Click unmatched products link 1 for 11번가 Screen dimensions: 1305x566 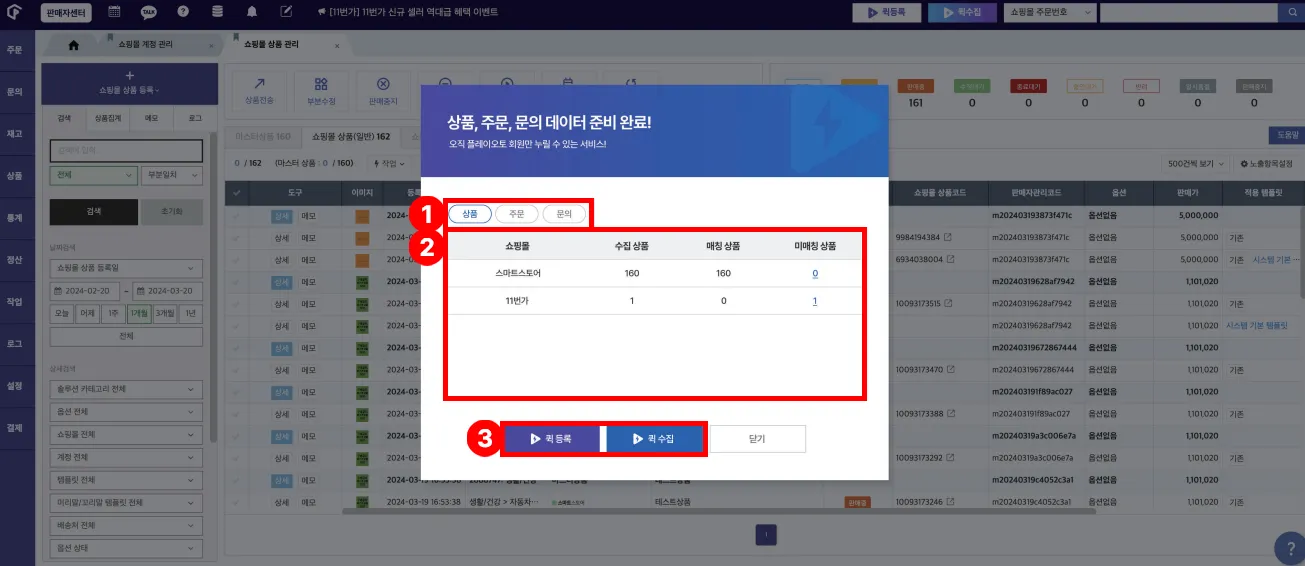pyautogui.click(x=814, y=301)
